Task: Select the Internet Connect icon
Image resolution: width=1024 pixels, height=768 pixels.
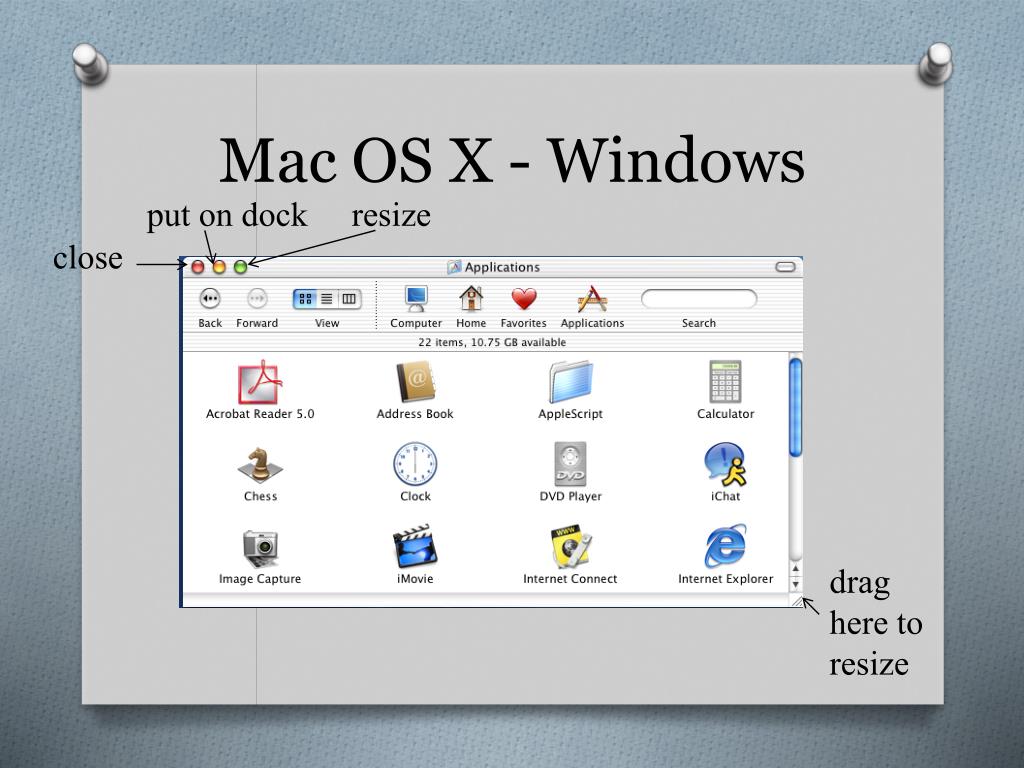Action: point(571,547)
